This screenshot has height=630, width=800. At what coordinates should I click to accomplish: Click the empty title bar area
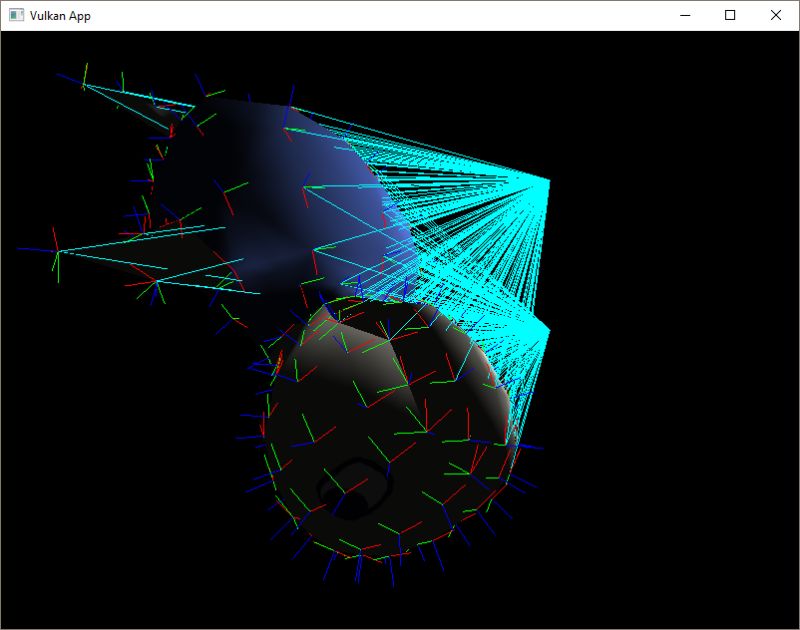[400, 16]
